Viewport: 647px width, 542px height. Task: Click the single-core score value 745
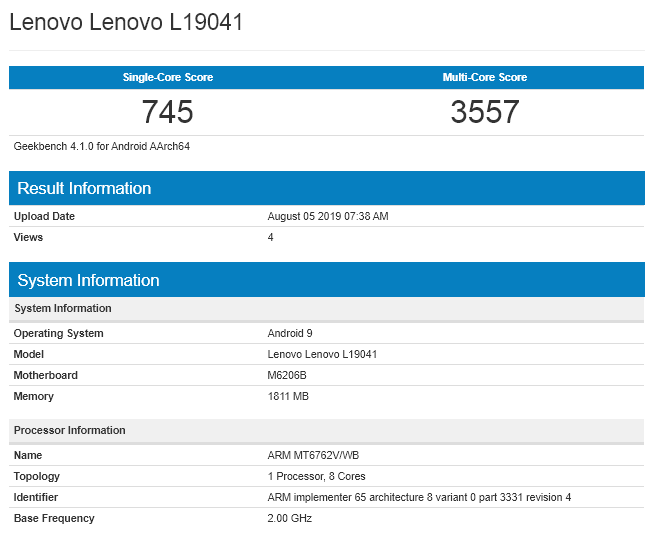point(167,111)
